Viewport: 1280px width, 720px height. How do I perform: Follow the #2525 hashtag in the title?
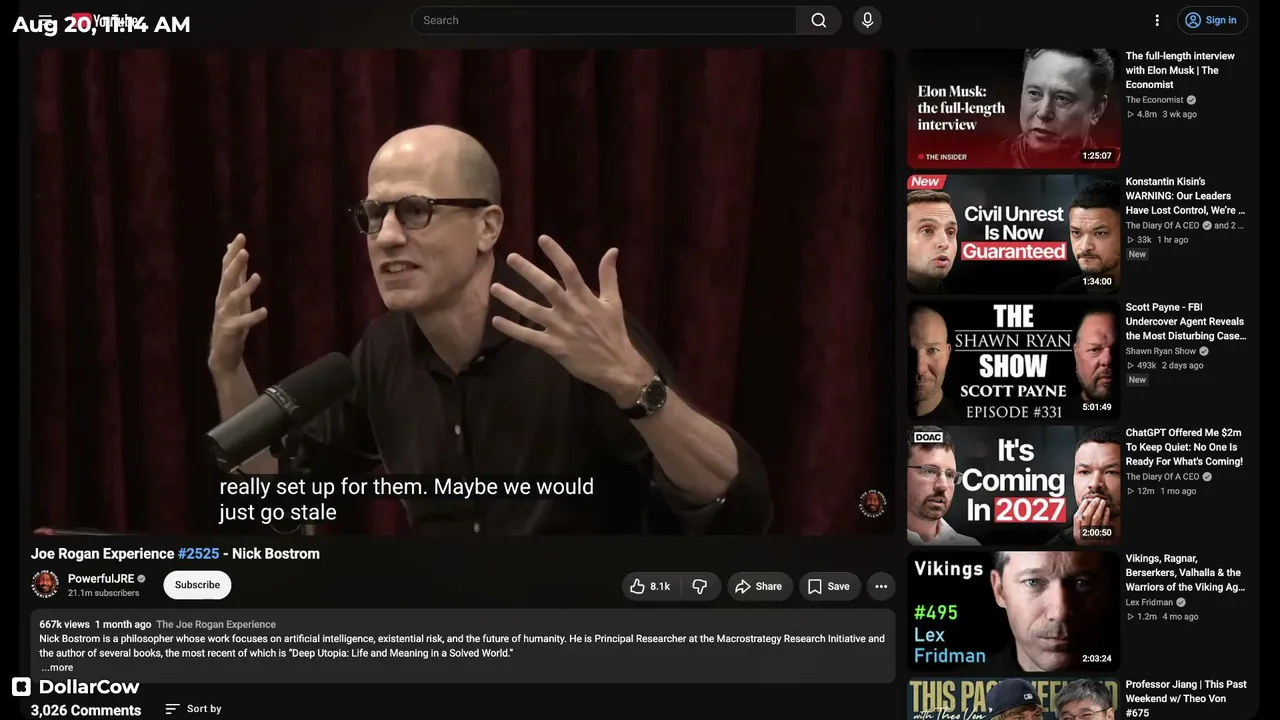pos(198,554)
